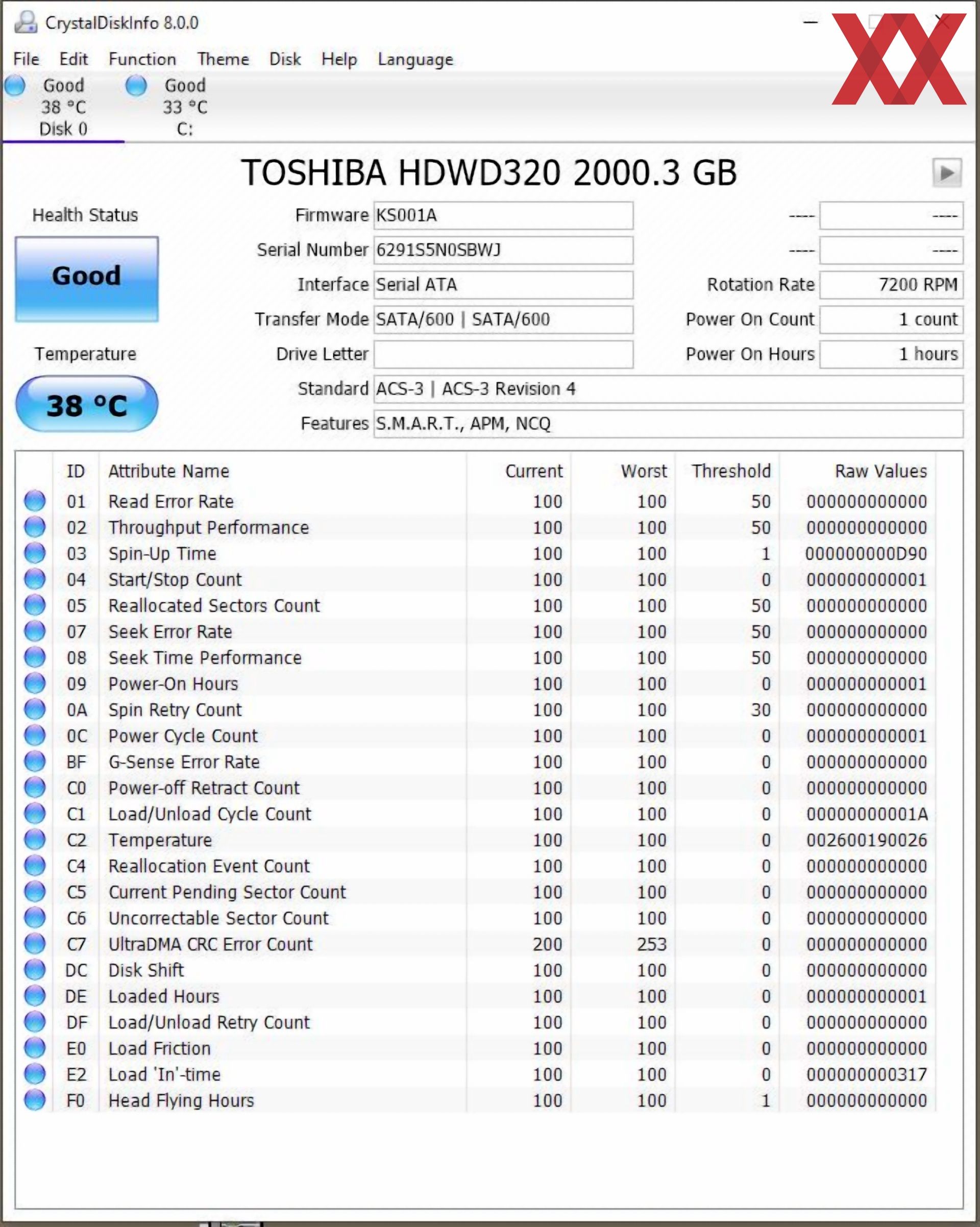Click the Serial Number field
The image size is (980, 1227).
pos(503,251)
